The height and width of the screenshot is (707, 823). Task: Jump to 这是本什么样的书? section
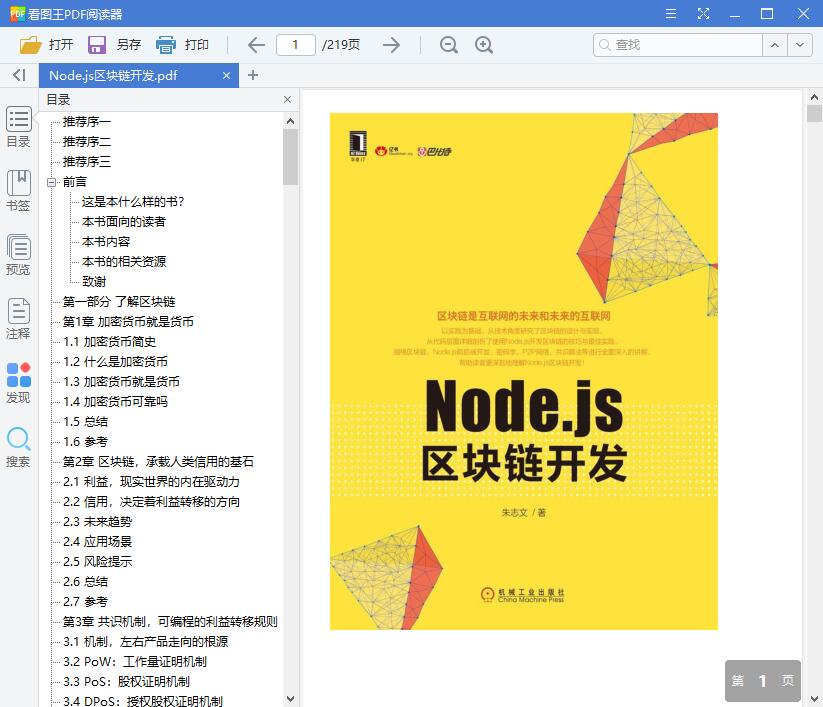coord(133,202)
